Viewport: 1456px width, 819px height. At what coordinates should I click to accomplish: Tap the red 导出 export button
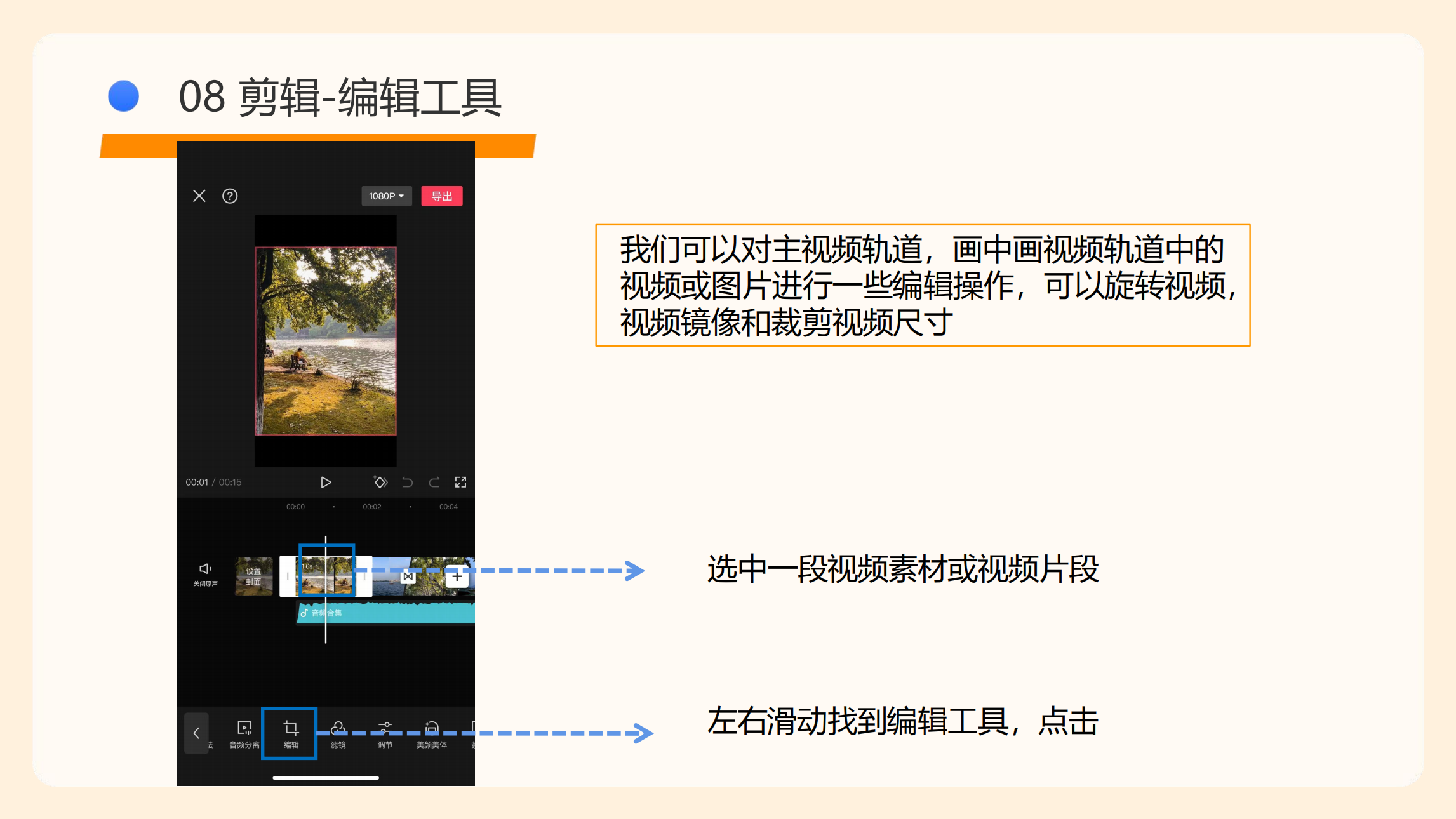pos(442,196)
